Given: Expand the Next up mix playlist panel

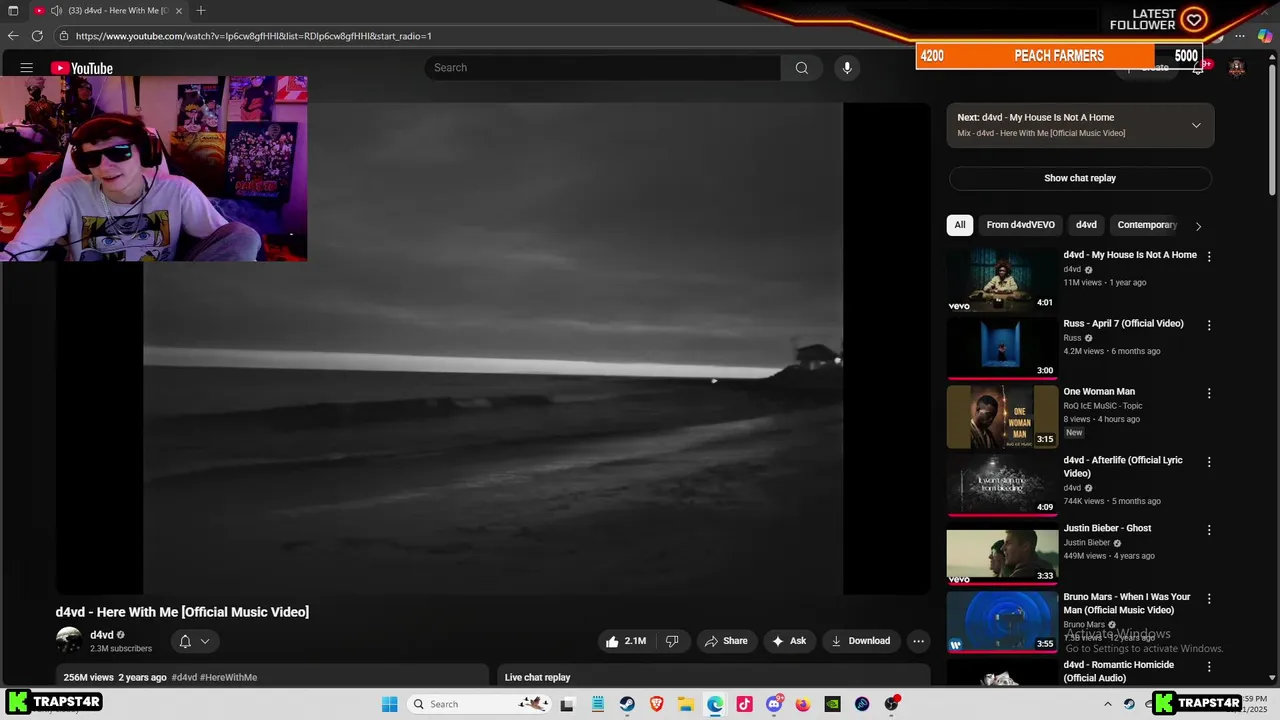Looking at the screenshot, I should click(1196, 125).
